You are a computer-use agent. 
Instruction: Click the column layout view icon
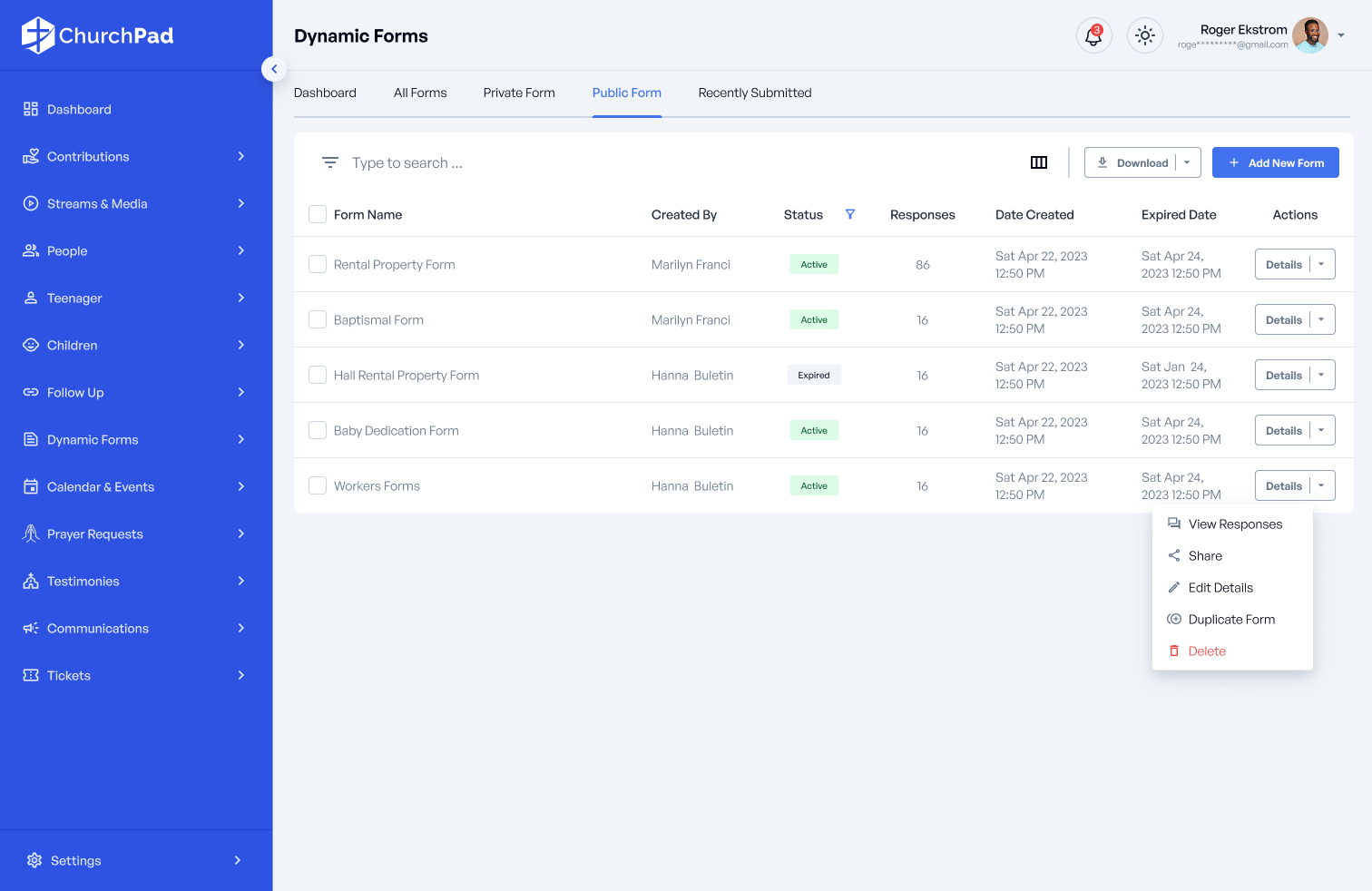1039,162
